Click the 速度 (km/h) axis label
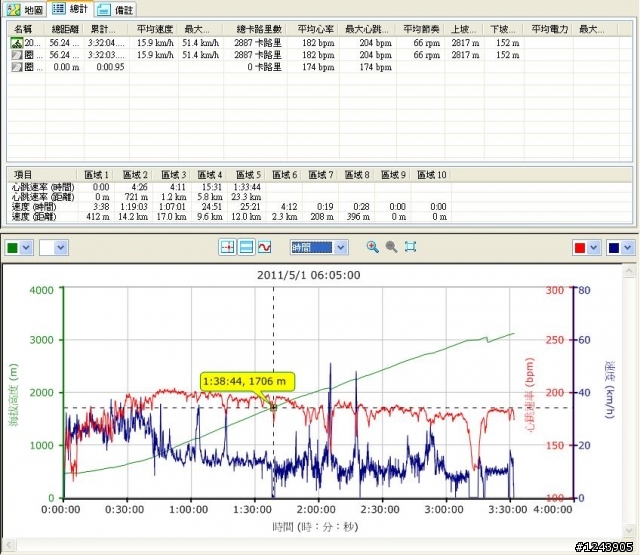 click(x=609, y=389)
